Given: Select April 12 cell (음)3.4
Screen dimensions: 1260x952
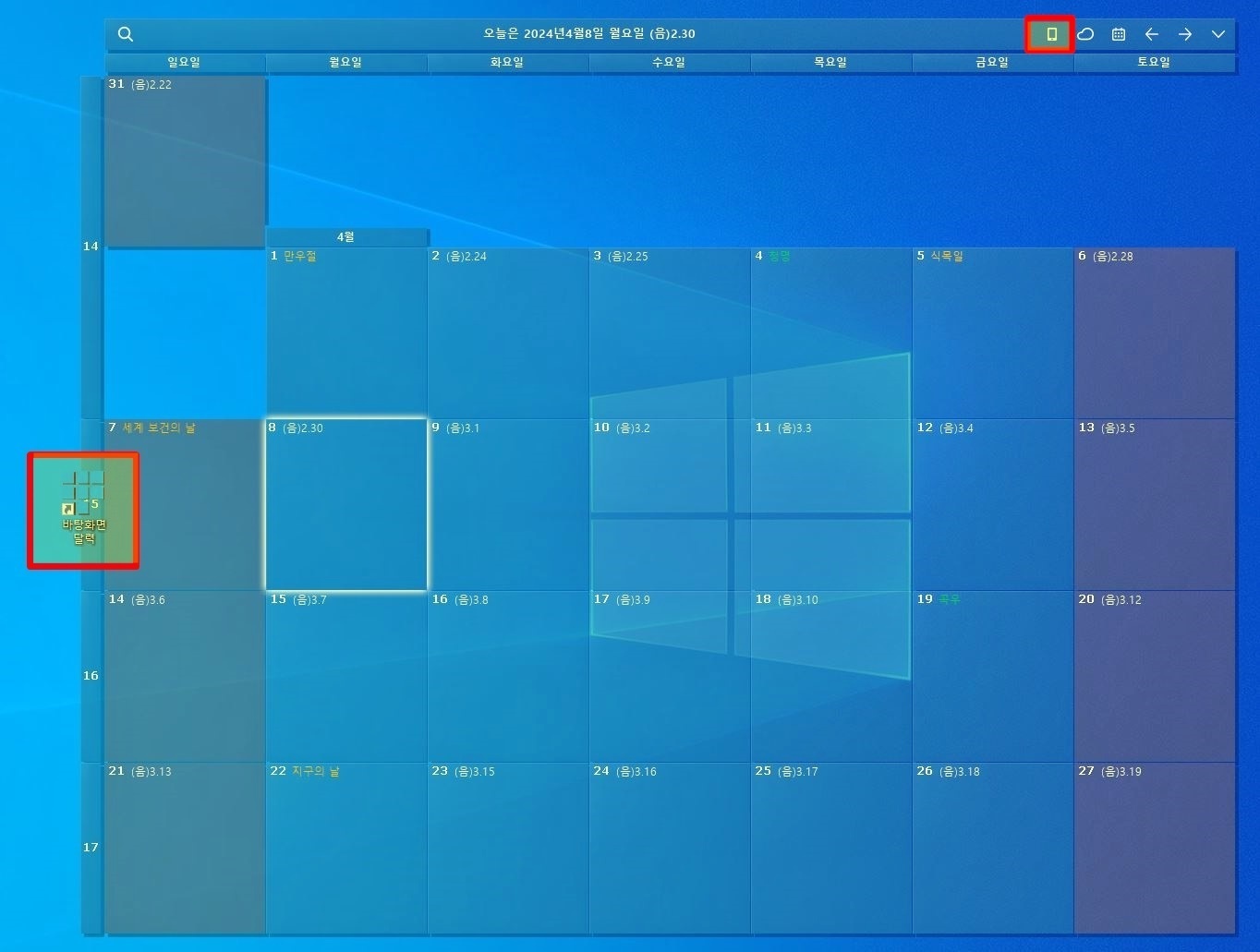Looking at the screenshot, I should [x=993, y=505].
